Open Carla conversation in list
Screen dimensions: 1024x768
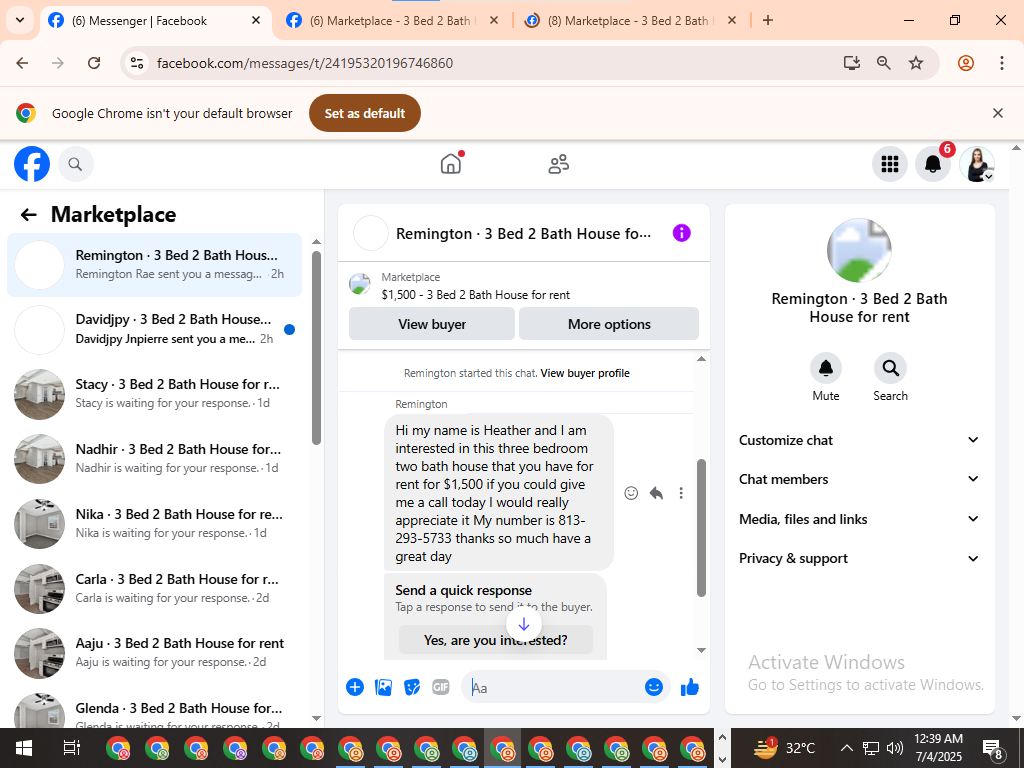tap(155, 588)
